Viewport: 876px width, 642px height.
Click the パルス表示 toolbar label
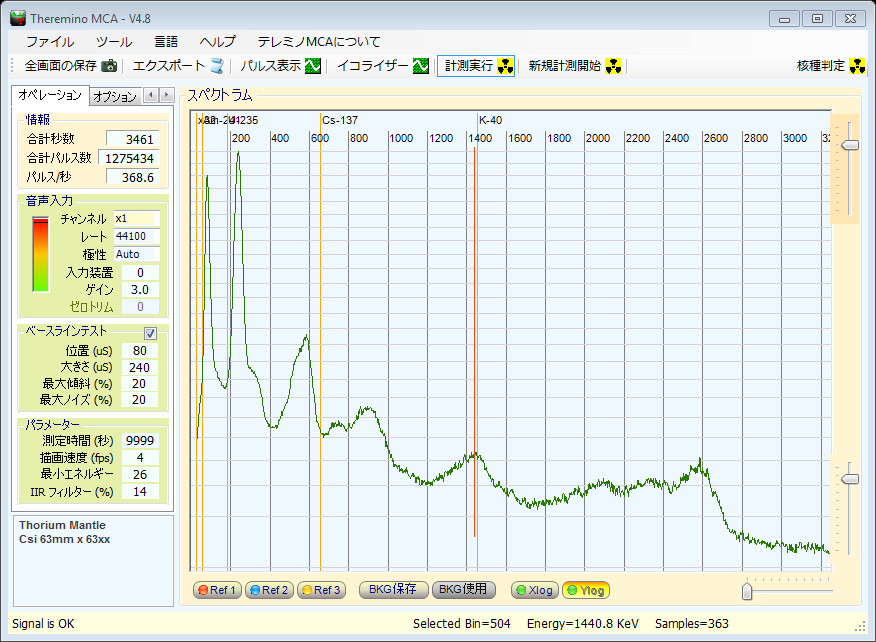coord(271,66)
